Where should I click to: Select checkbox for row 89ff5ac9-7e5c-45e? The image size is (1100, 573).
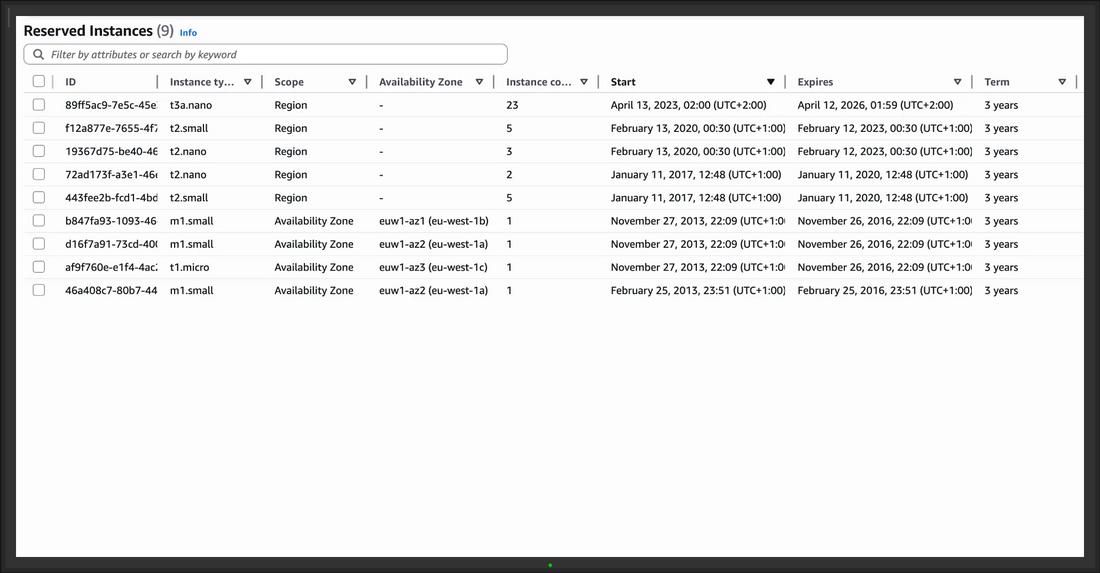pyautogui.click(x=39, y=105)
